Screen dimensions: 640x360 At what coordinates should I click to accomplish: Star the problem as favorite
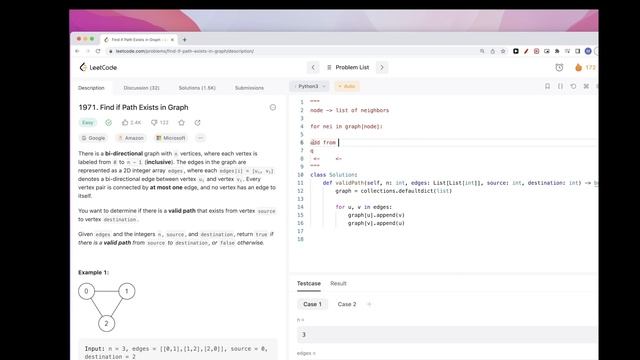click(x=182, y=122)
